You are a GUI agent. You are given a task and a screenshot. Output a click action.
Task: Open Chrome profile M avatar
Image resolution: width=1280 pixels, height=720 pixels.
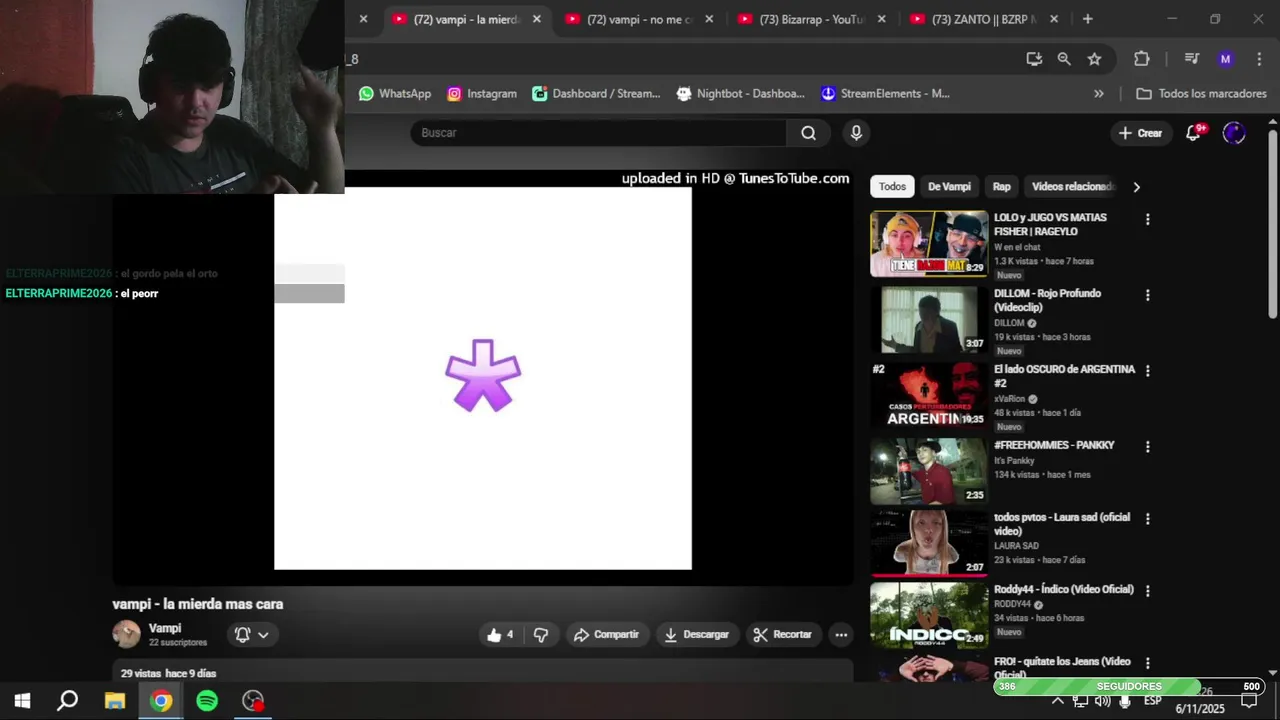point(1225,59)
